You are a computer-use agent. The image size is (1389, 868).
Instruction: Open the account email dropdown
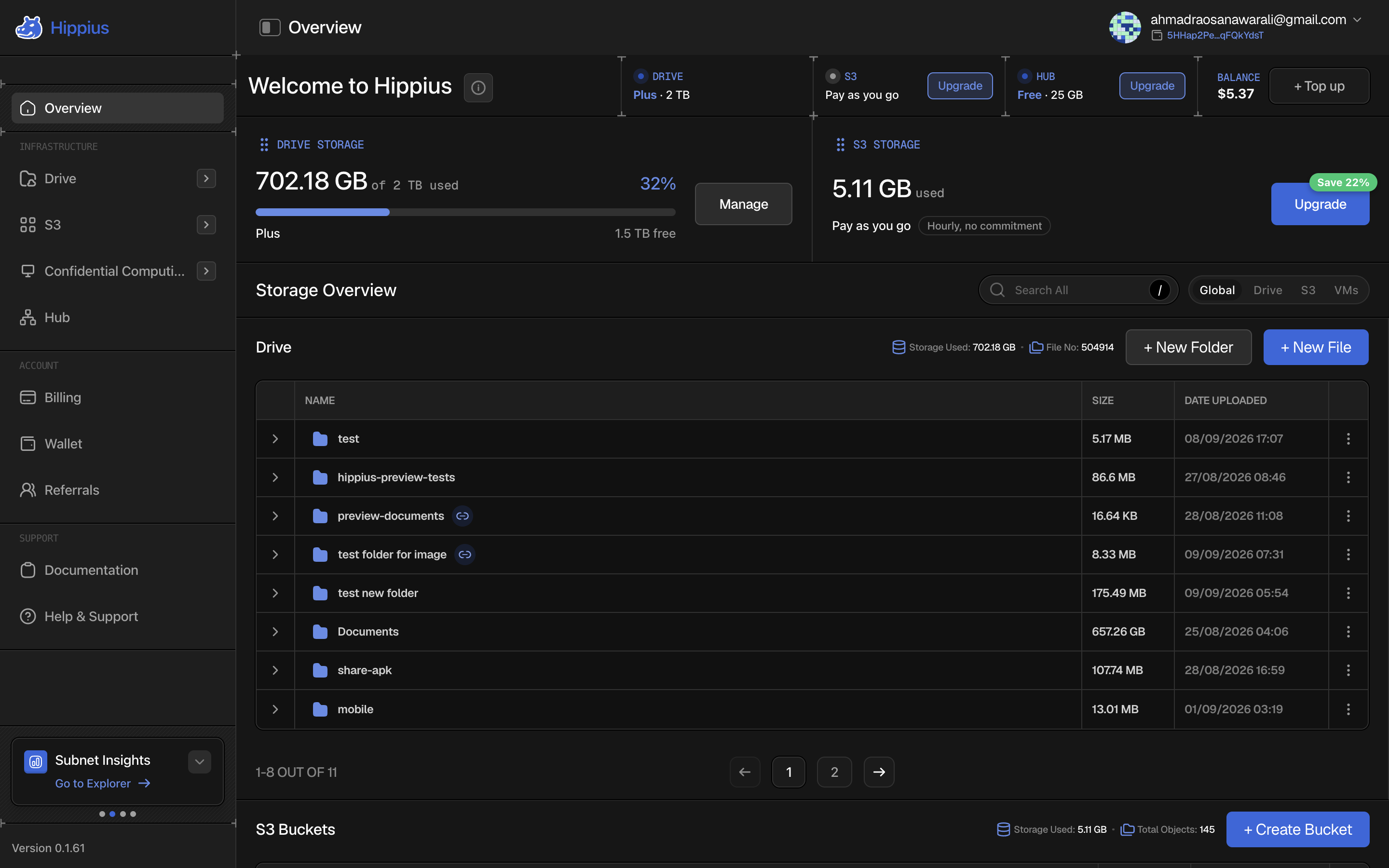click(x=1357, y=19)
